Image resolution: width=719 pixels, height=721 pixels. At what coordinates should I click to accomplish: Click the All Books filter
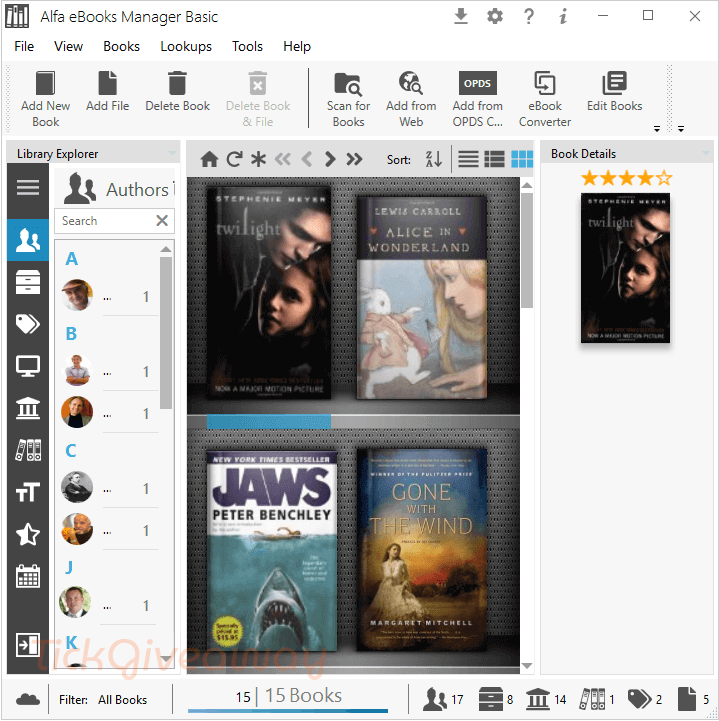(x=122, y=700)
